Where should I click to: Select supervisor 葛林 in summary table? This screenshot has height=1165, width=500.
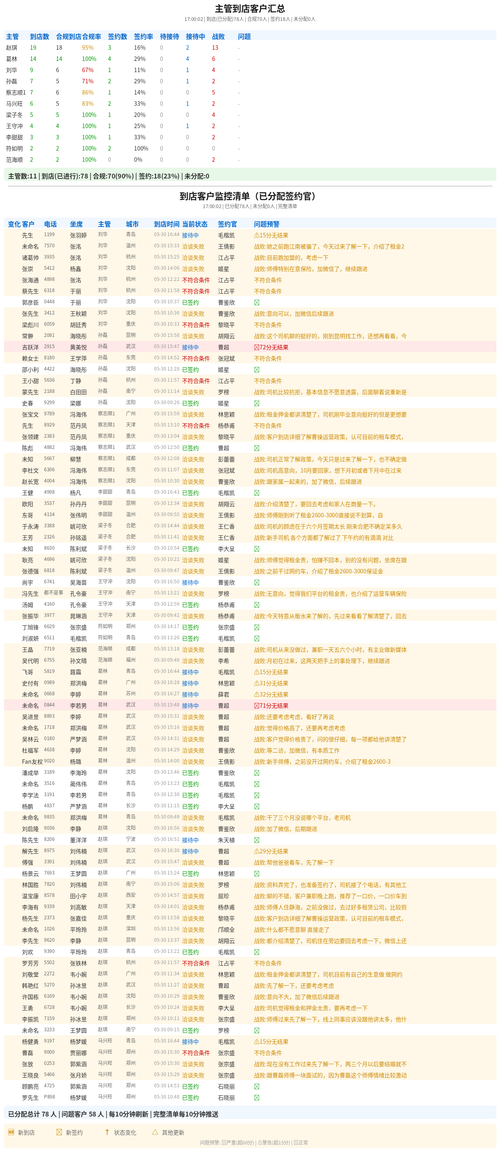click(11, 58)
